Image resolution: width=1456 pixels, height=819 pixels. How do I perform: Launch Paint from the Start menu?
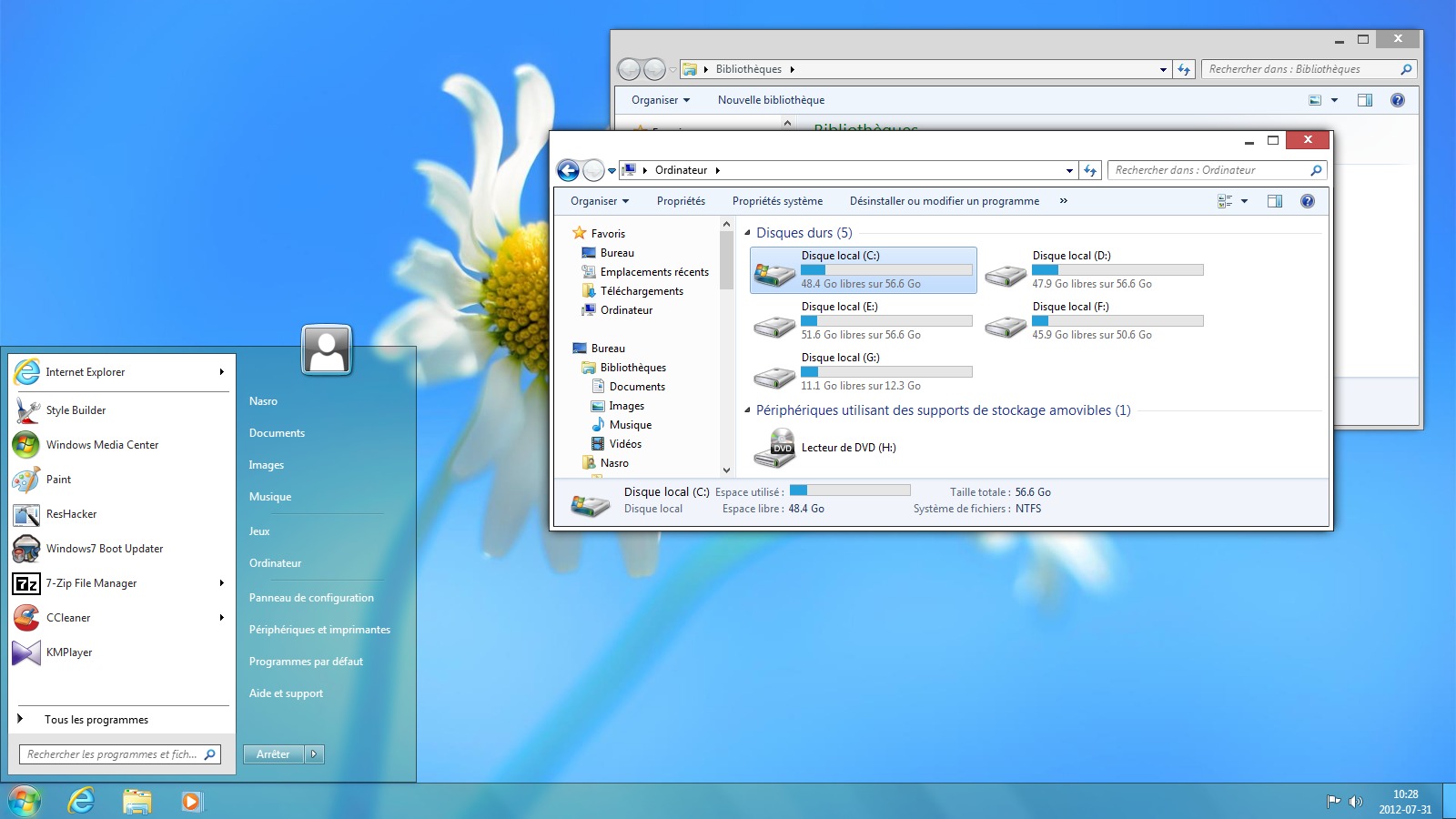120,480
